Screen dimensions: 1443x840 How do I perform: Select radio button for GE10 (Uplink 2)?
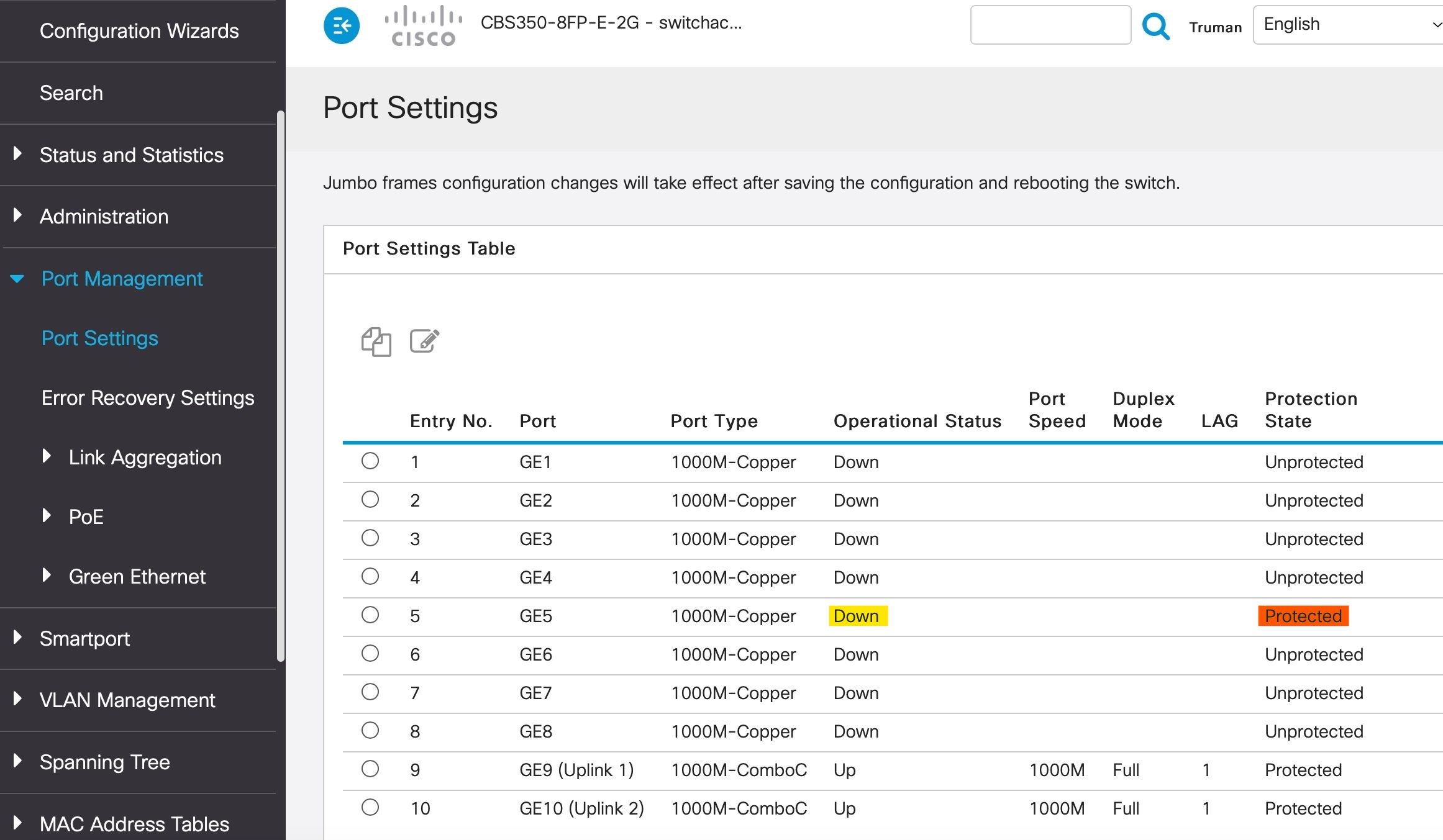pos(370,807)
